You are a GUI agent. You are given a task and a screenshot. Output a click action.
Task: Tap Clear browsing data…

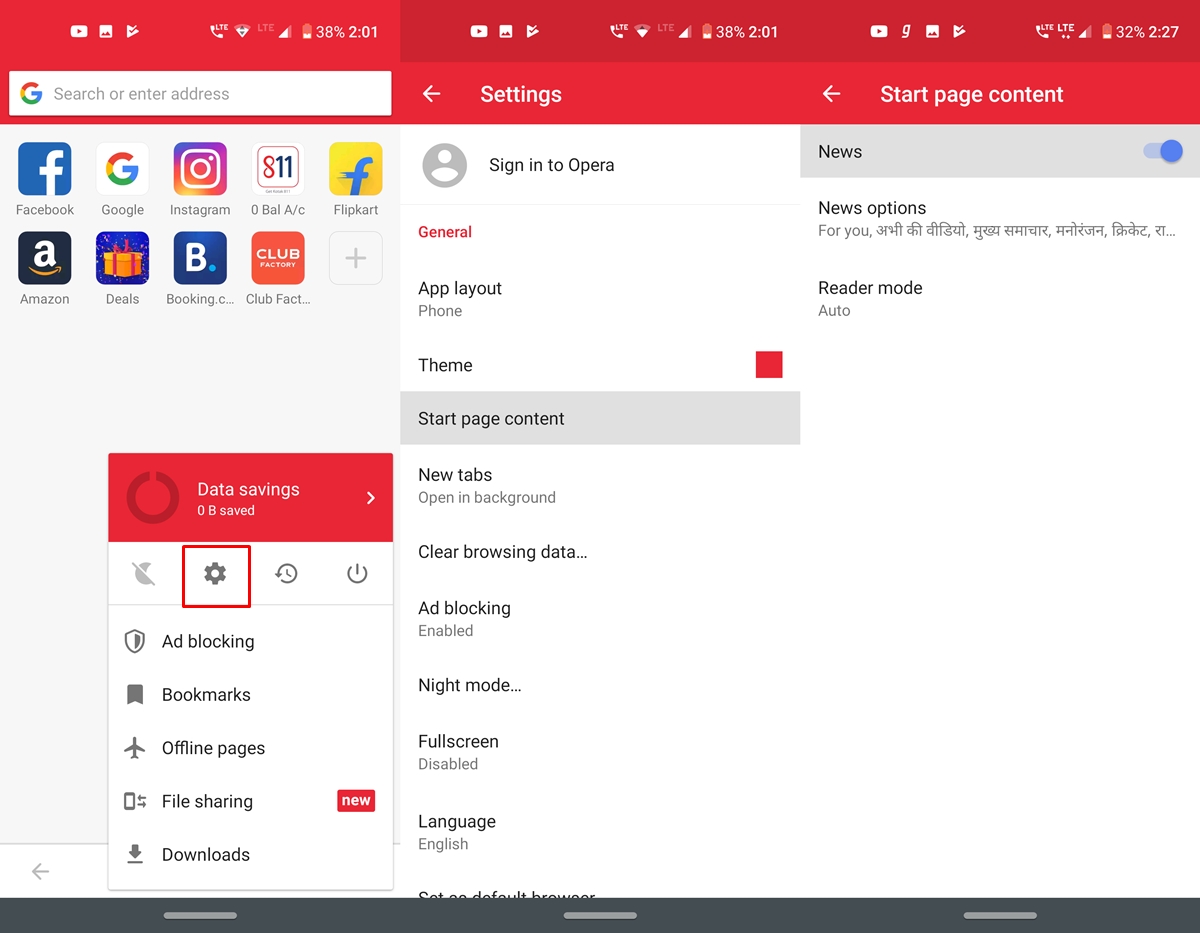tap(600, 552)
